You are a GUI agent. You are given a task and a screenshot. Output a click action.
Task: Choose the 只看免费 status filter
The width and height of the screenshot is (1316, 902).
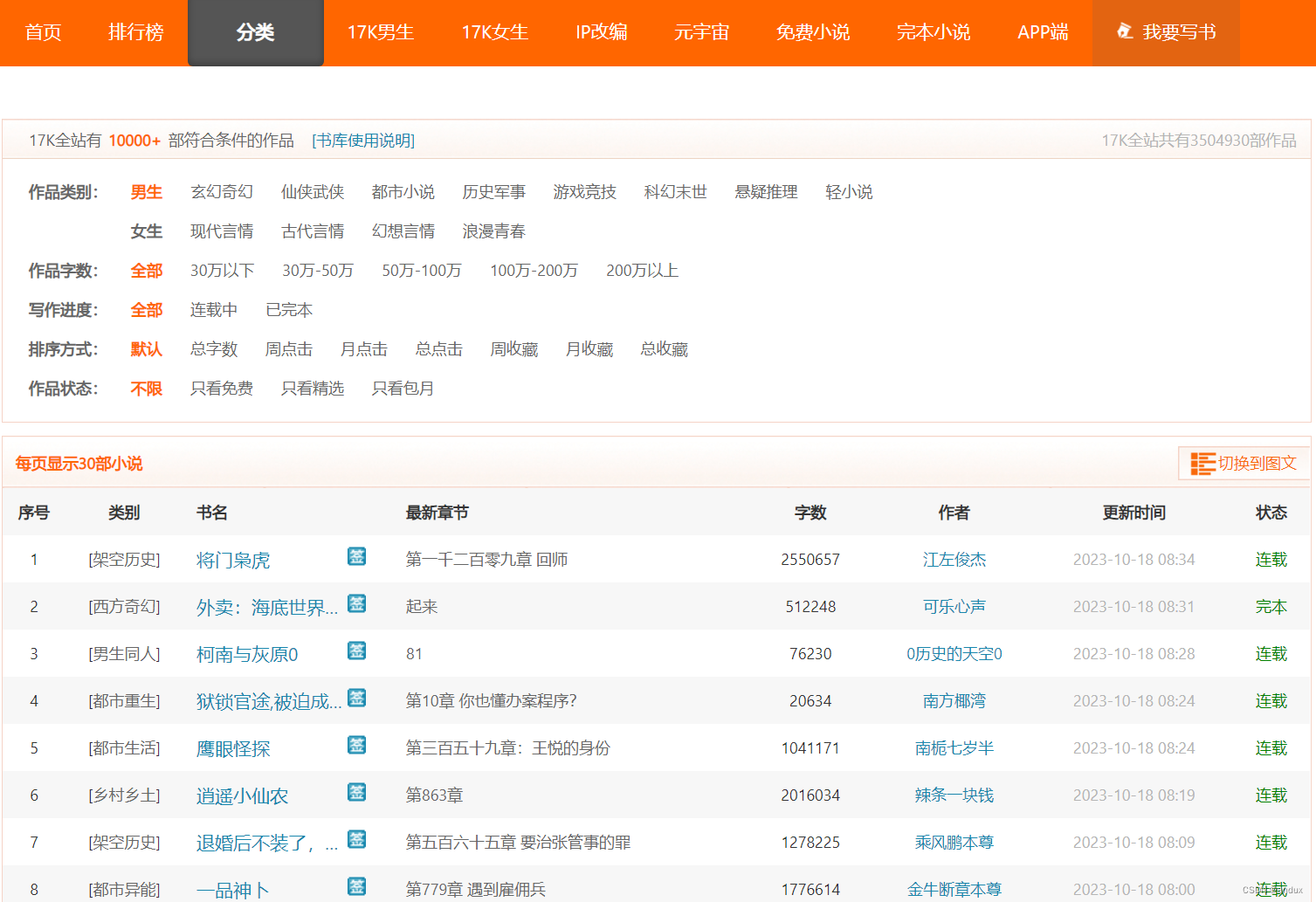click(x=222, y=389)
